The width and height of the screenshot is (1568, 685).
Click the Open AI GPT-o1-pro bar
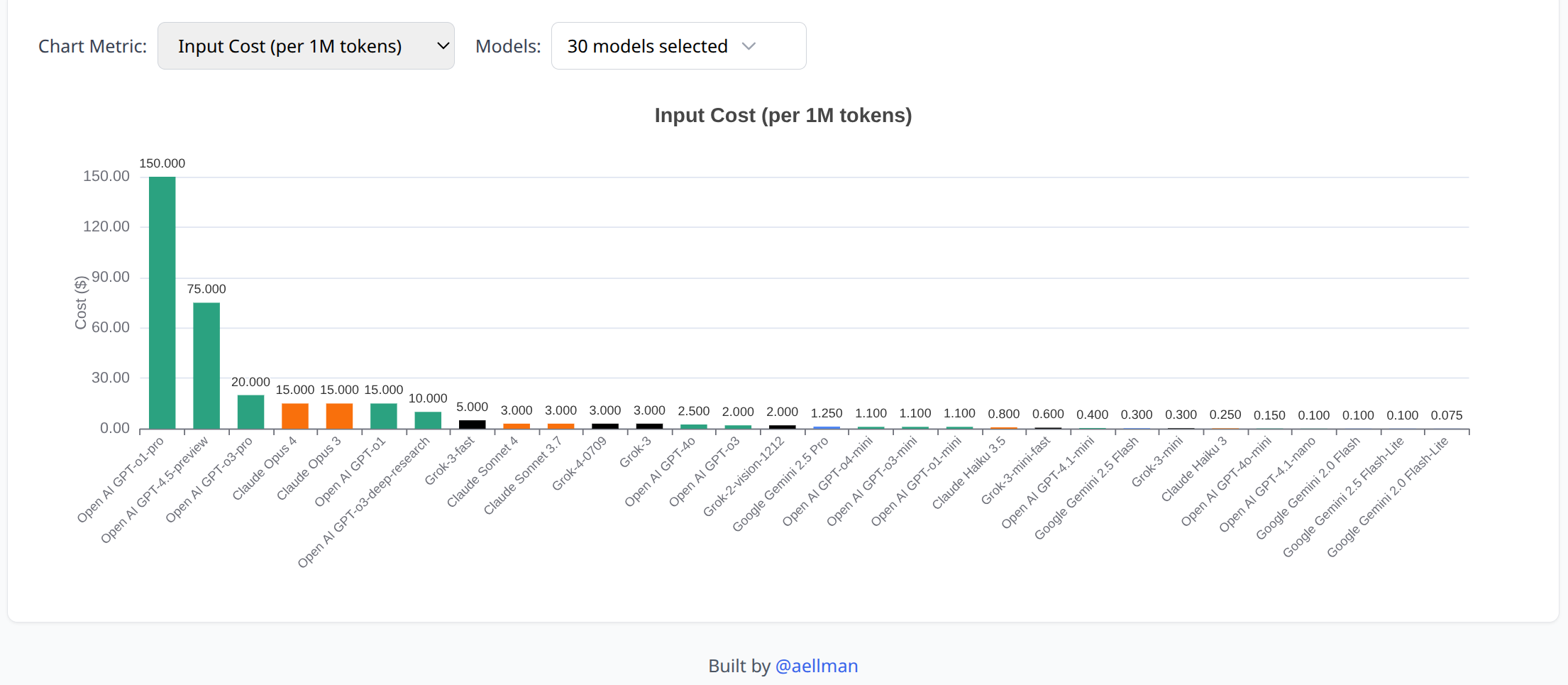coord(162,303)
